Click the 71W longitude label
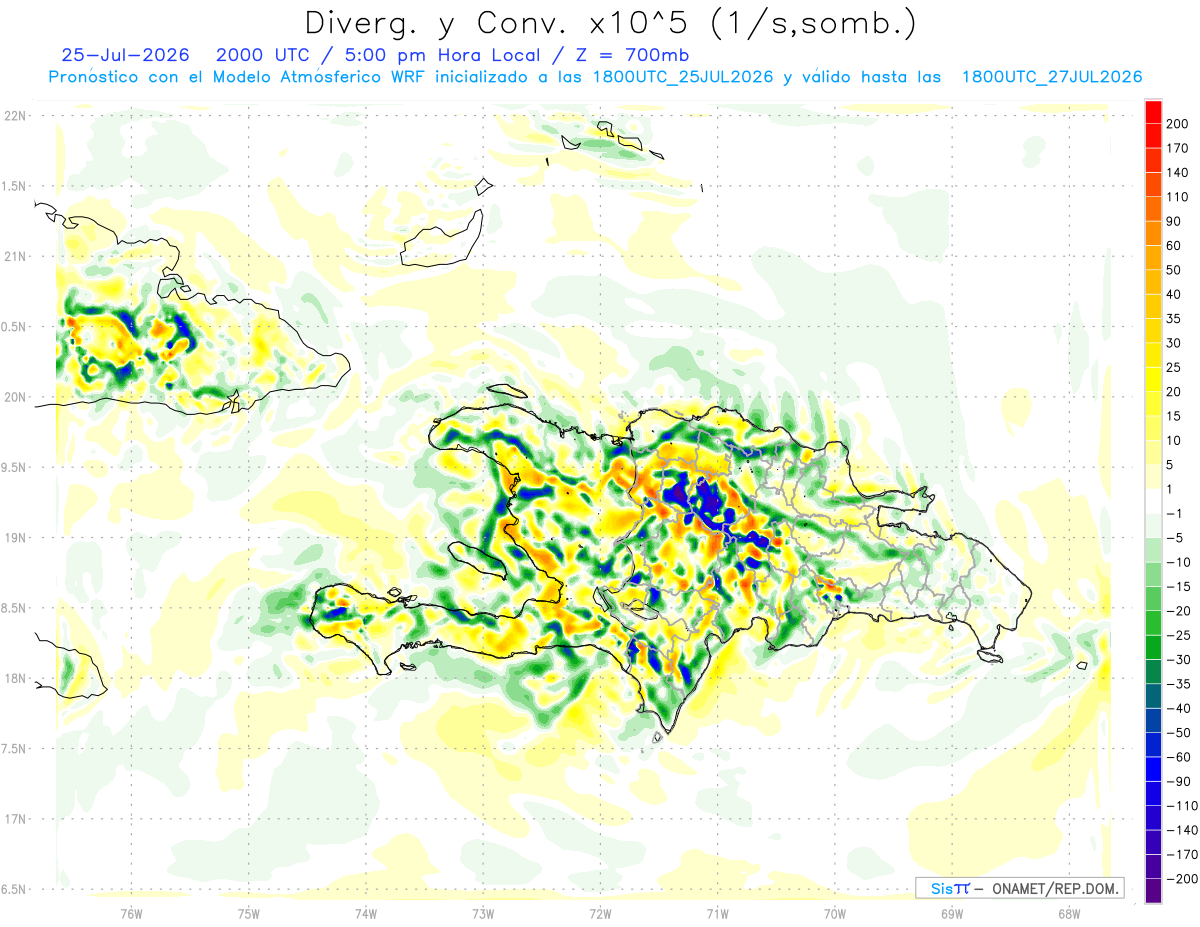The width and height of the screenshot is (1200, 927). click(x=717, y=914)
